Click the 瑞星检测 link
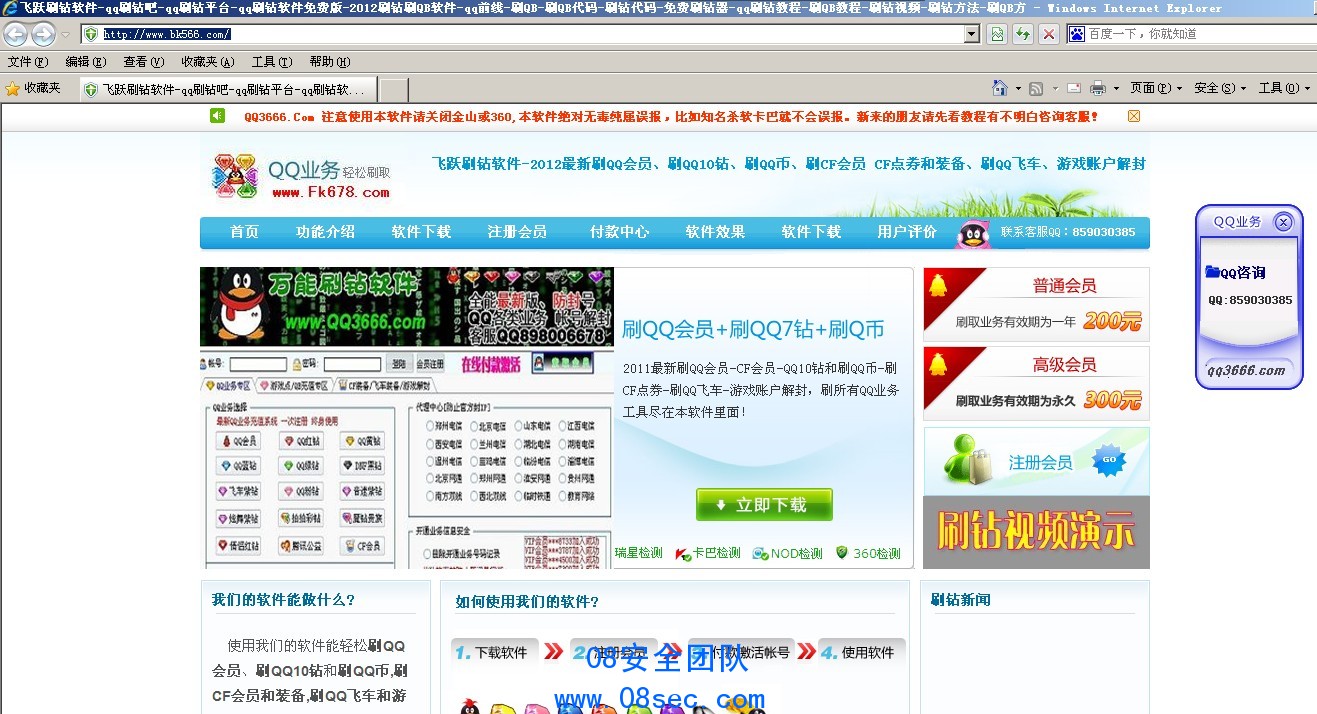Image resolution: width=1317 pixels, height=714 pixels. 638,553
